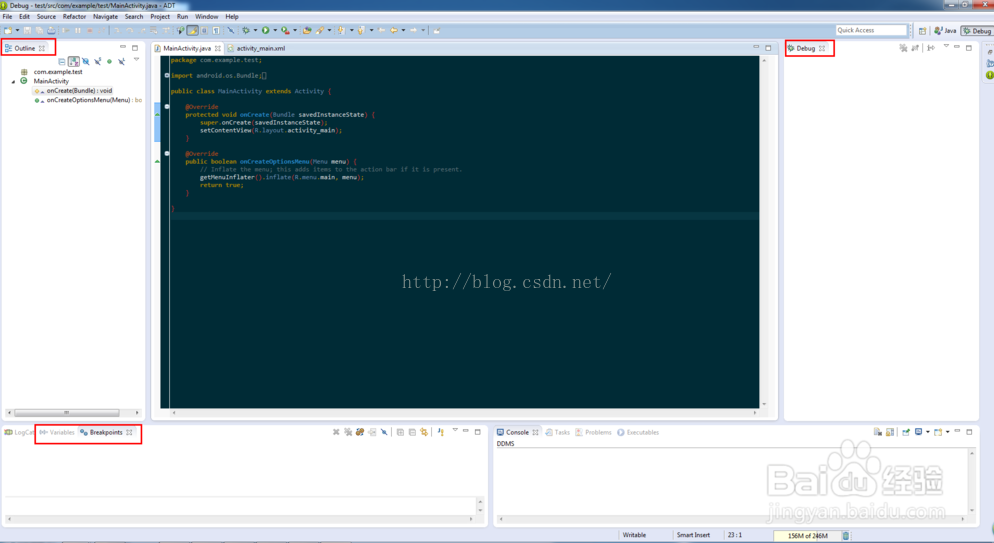994x543 pixels.
Task: Click Show Breakpoints Supported by Selected Target icon
Action: point(359,432)
